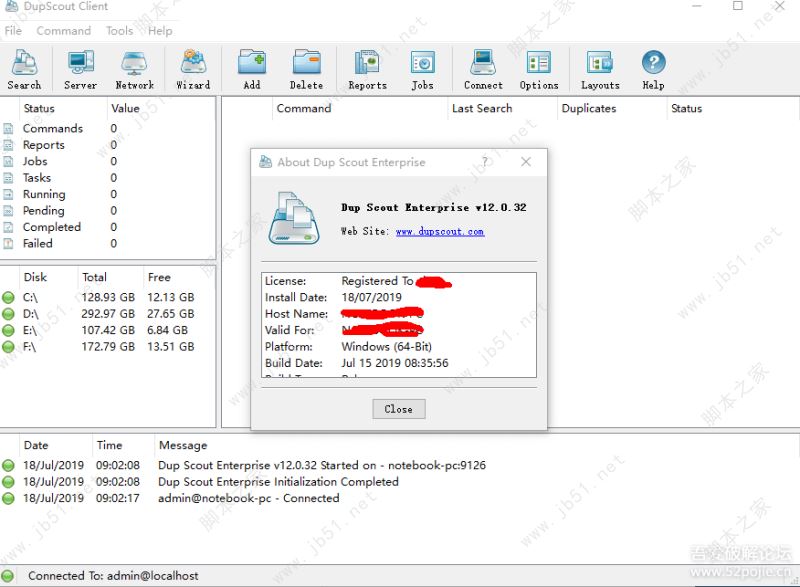Click the Close button in About dialog
Image resolution: width=800 pixels, height=587 pixels.
[x=398, y=409]
